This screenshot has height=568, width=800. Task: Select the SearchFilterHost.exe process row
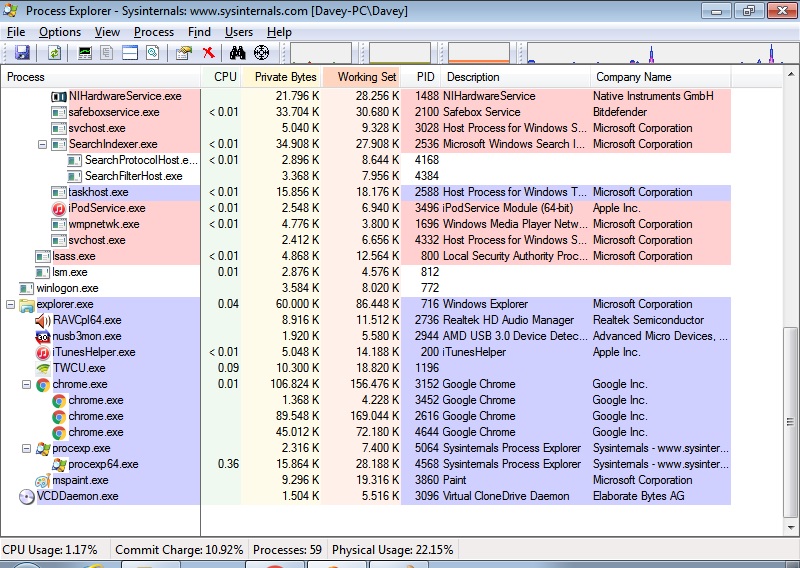(365, 176)
